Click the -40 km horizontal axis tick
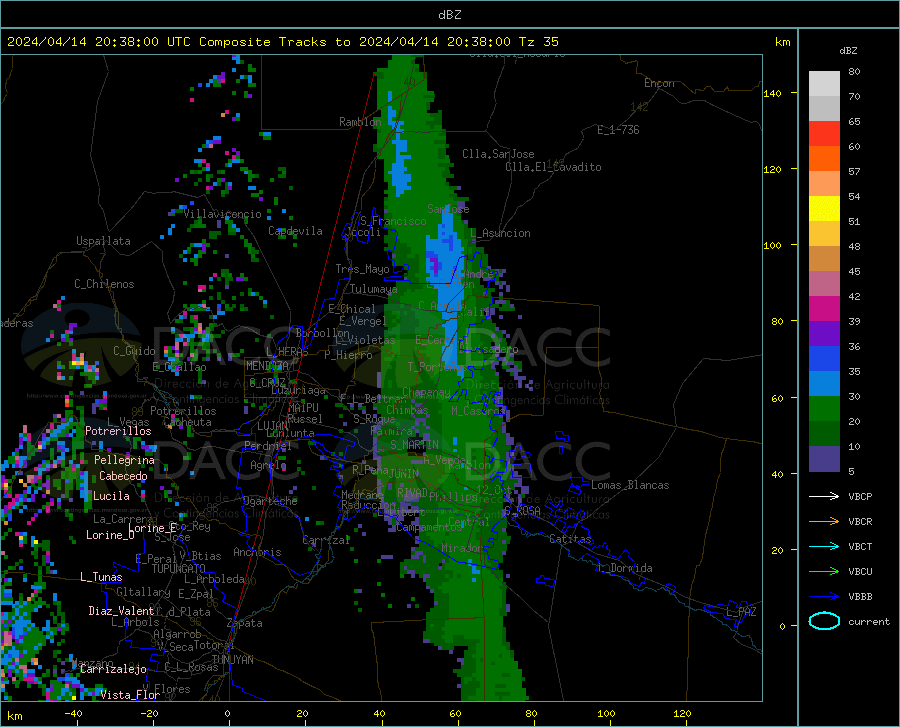900x727 pixels. coord(73,714)
